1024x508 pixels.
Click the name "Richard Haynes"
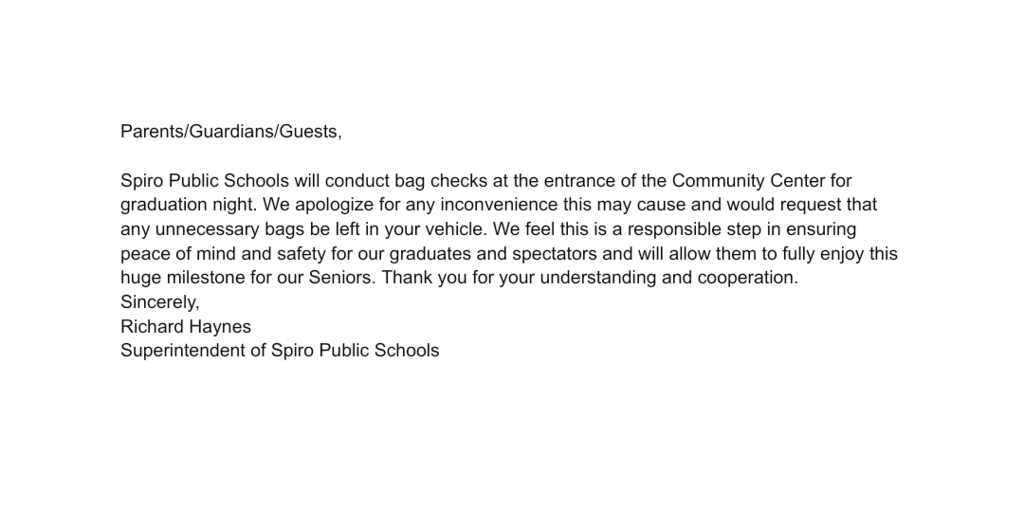click(185, 326)
